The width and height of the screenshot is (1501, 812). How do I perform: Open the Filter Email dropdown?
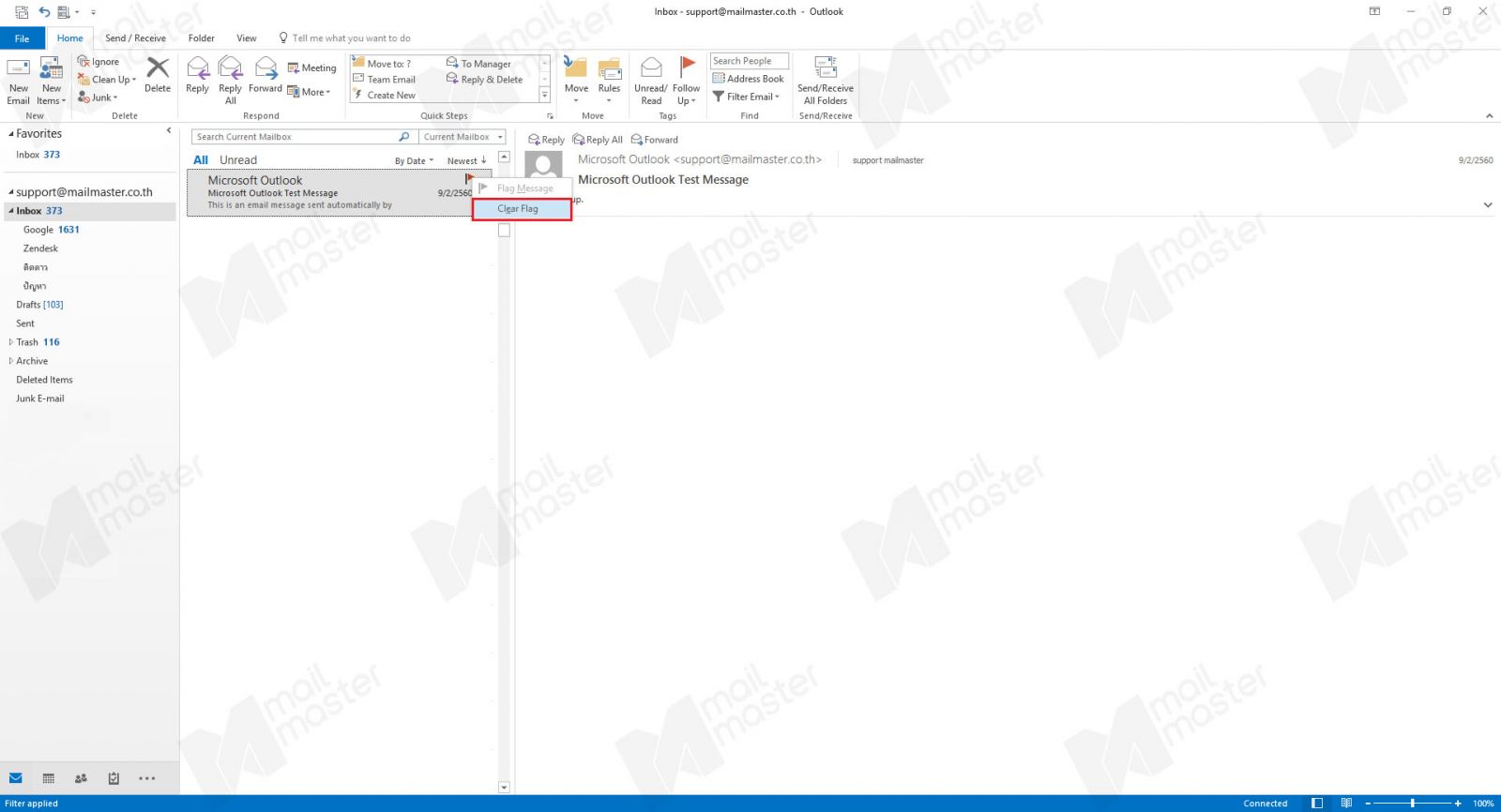(x=747, y=97)
